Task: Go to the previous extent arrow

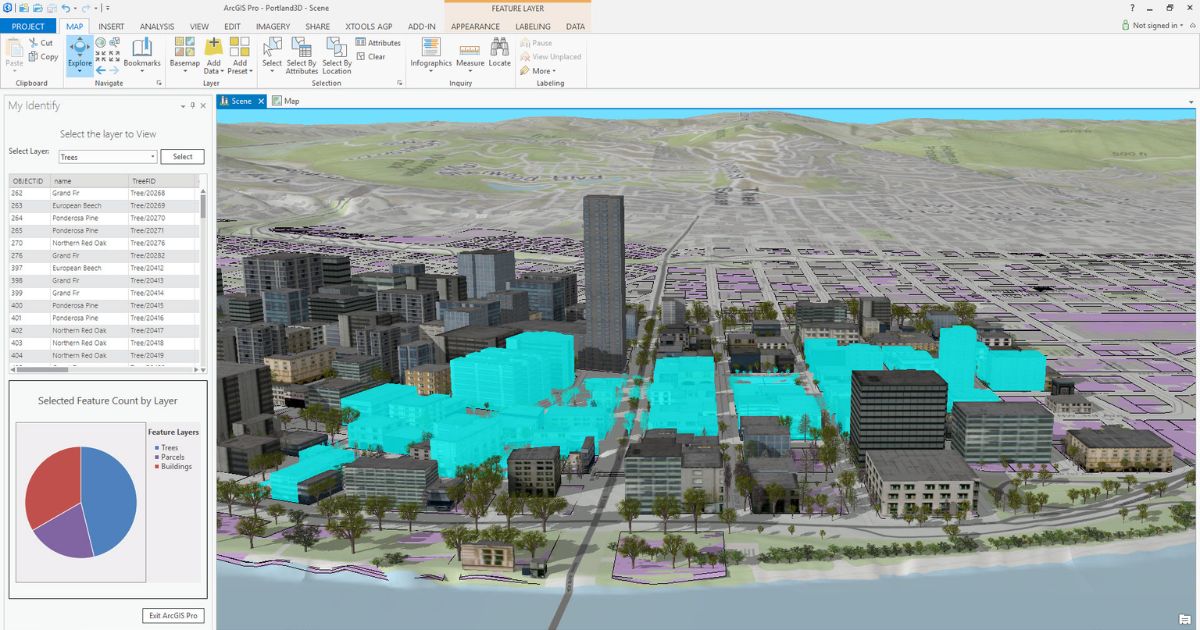Action: [100, 69]
